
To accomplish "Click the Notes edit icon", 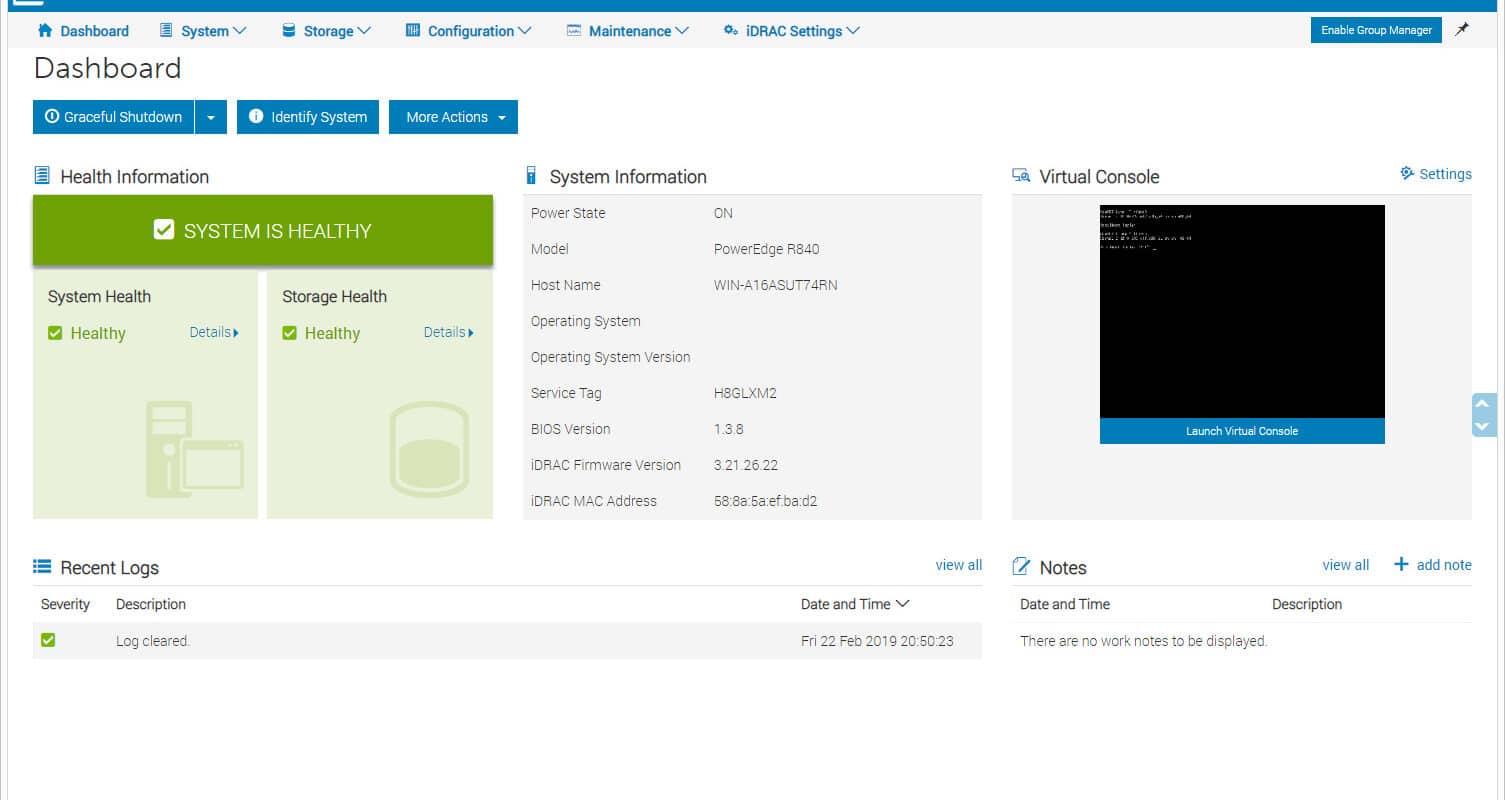I will (x=1021, y=567).
